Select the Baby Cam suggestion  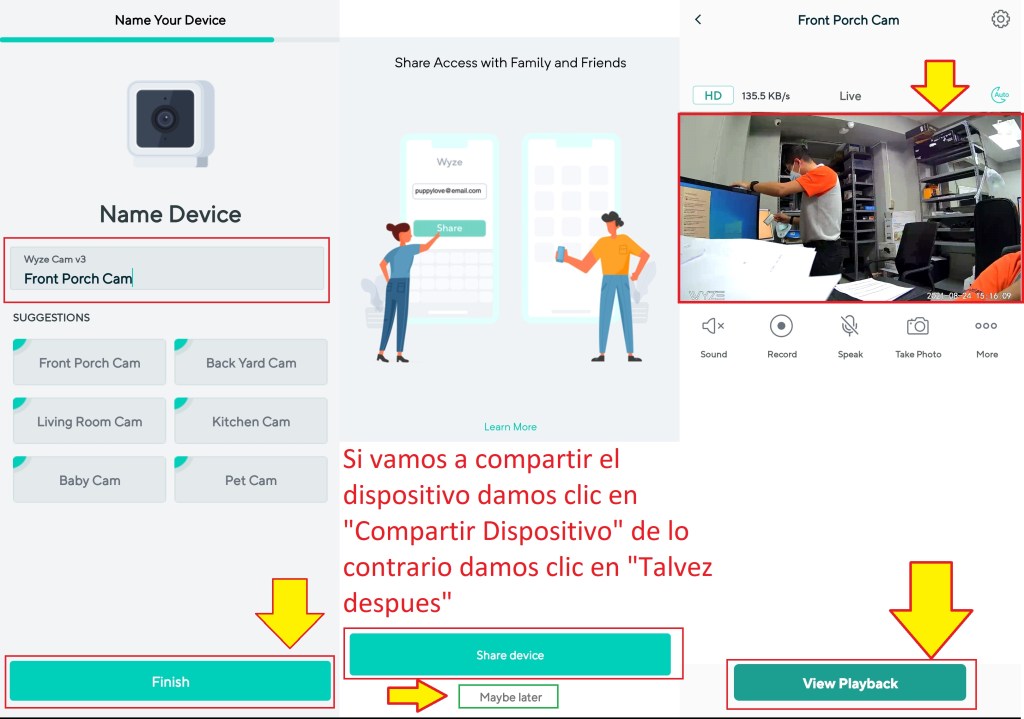point(90,480)
